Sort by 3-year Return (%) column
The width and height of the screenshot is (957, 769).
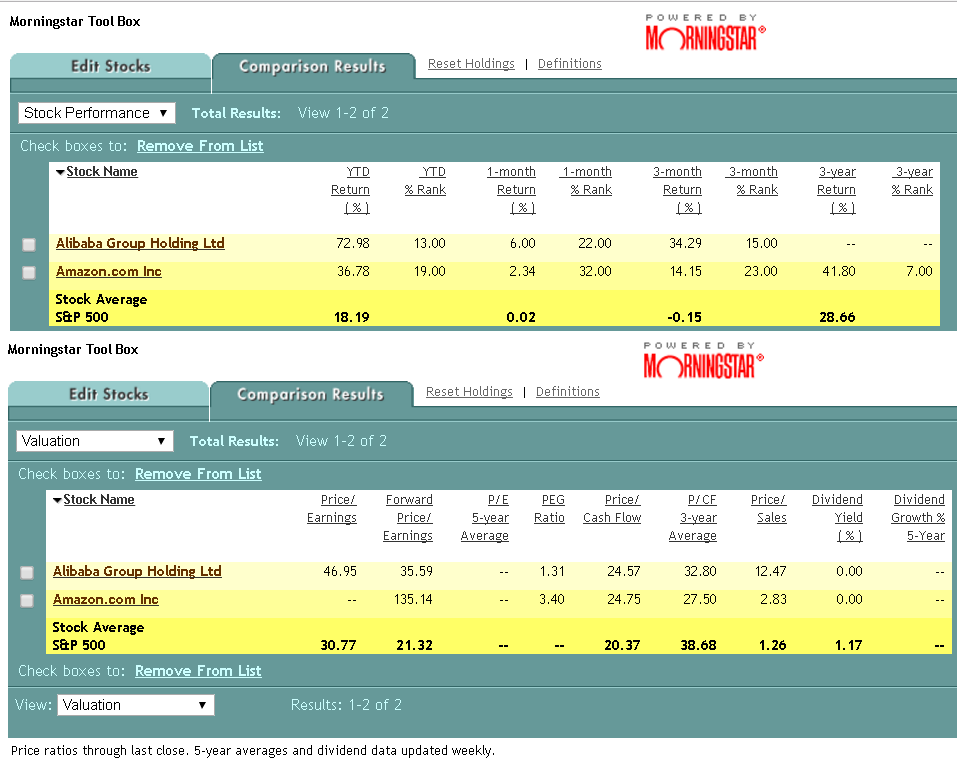pyautogui.click(x=837, y=190)
